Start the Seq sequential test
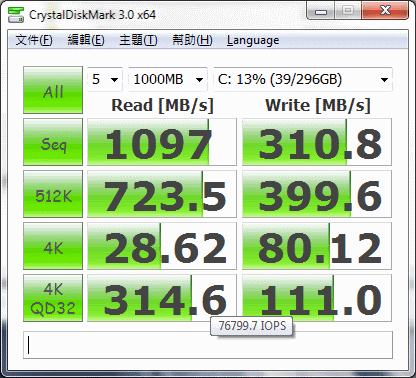The width and height of the screenshot is (416, 378). tap(53, 142)
